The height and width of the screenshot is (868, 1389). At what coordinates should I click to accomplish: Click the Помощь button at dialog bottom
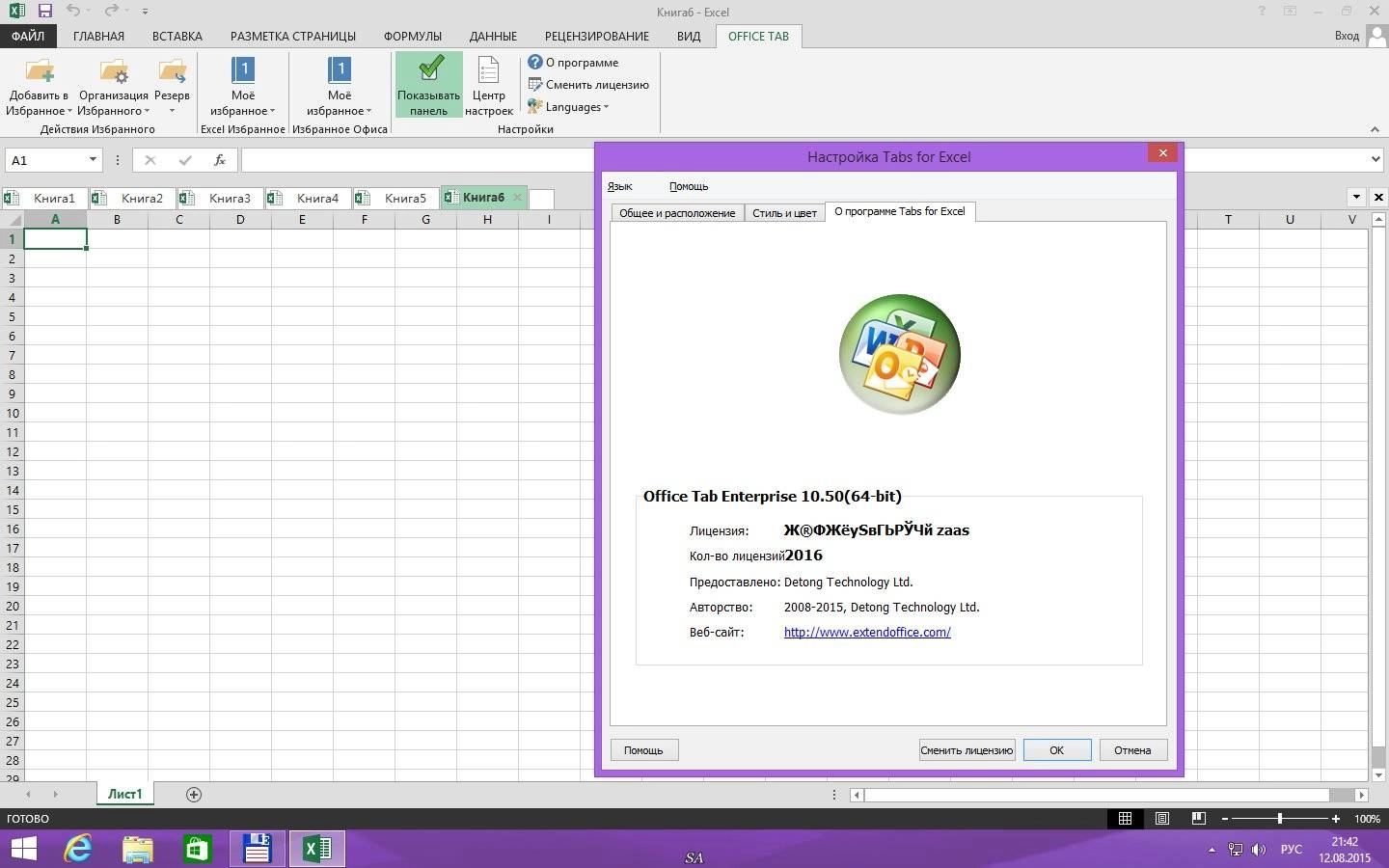[644, 750]
